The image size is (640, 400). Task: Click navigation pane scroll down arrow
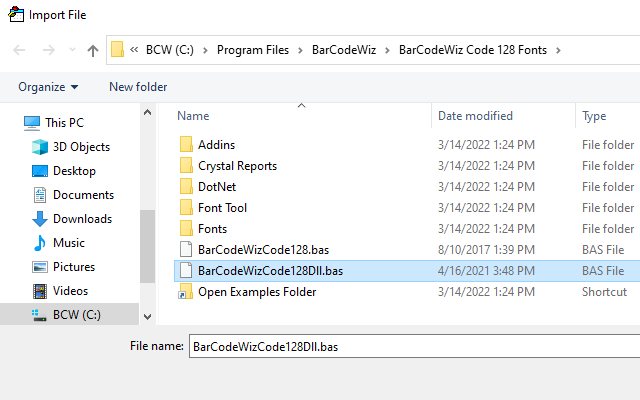(148, 317)
